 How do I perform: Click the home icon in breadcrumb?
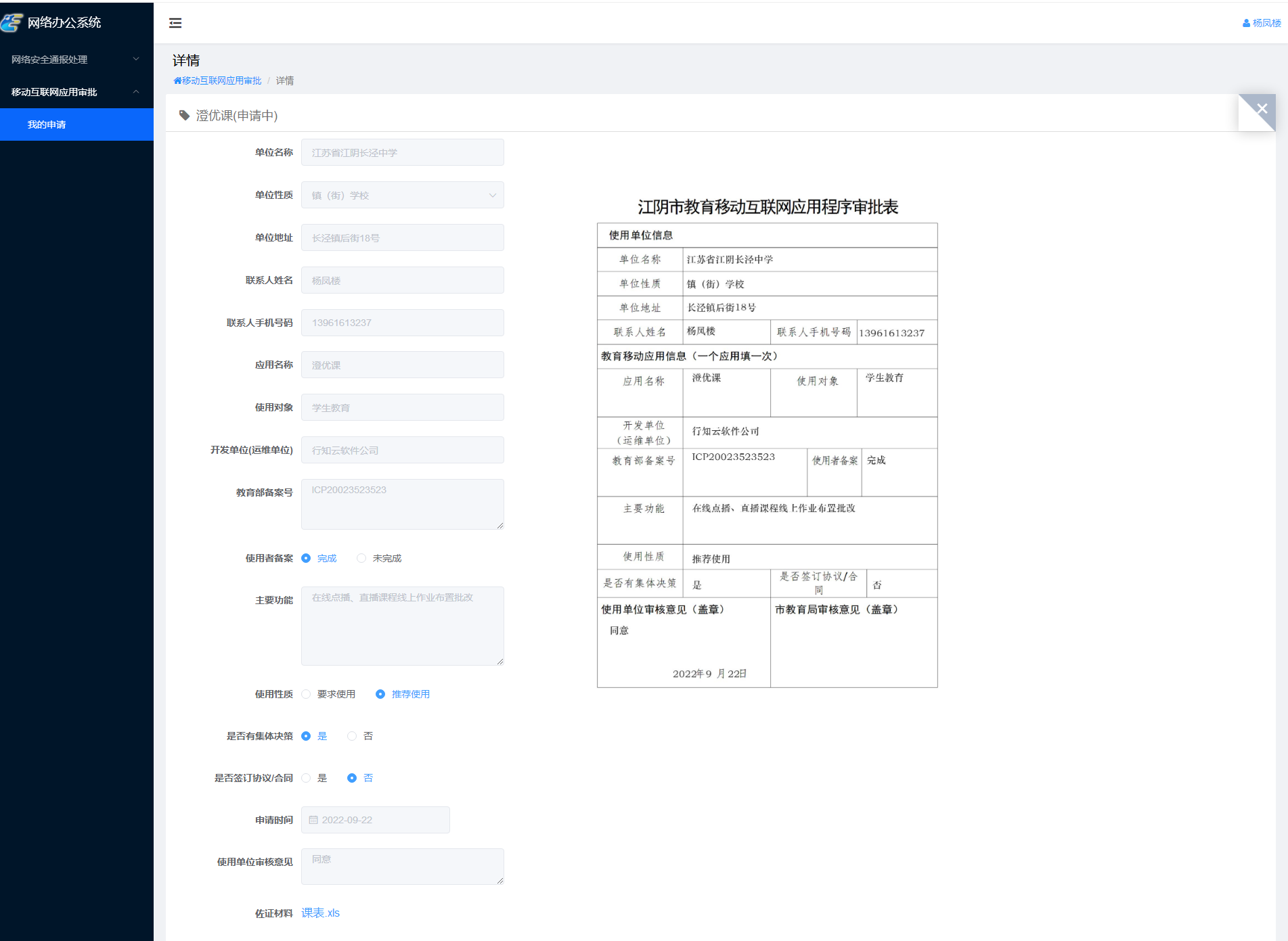177,81
